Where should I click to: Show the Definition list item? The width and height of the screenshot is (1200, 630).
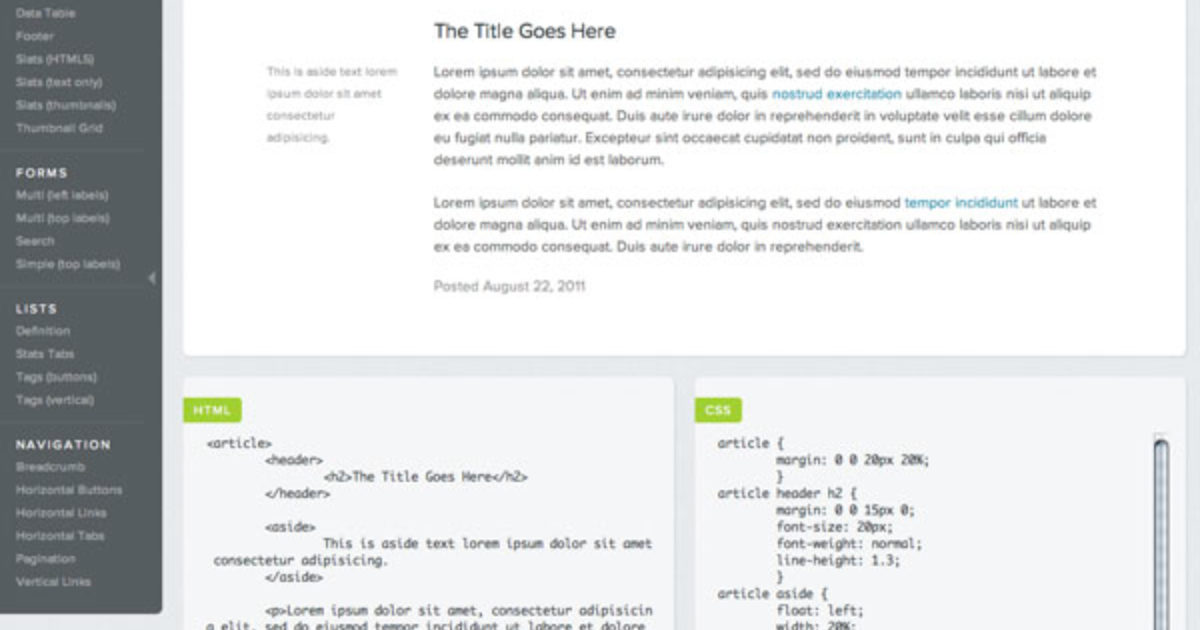pyautogui.click(x=43, y=331)
